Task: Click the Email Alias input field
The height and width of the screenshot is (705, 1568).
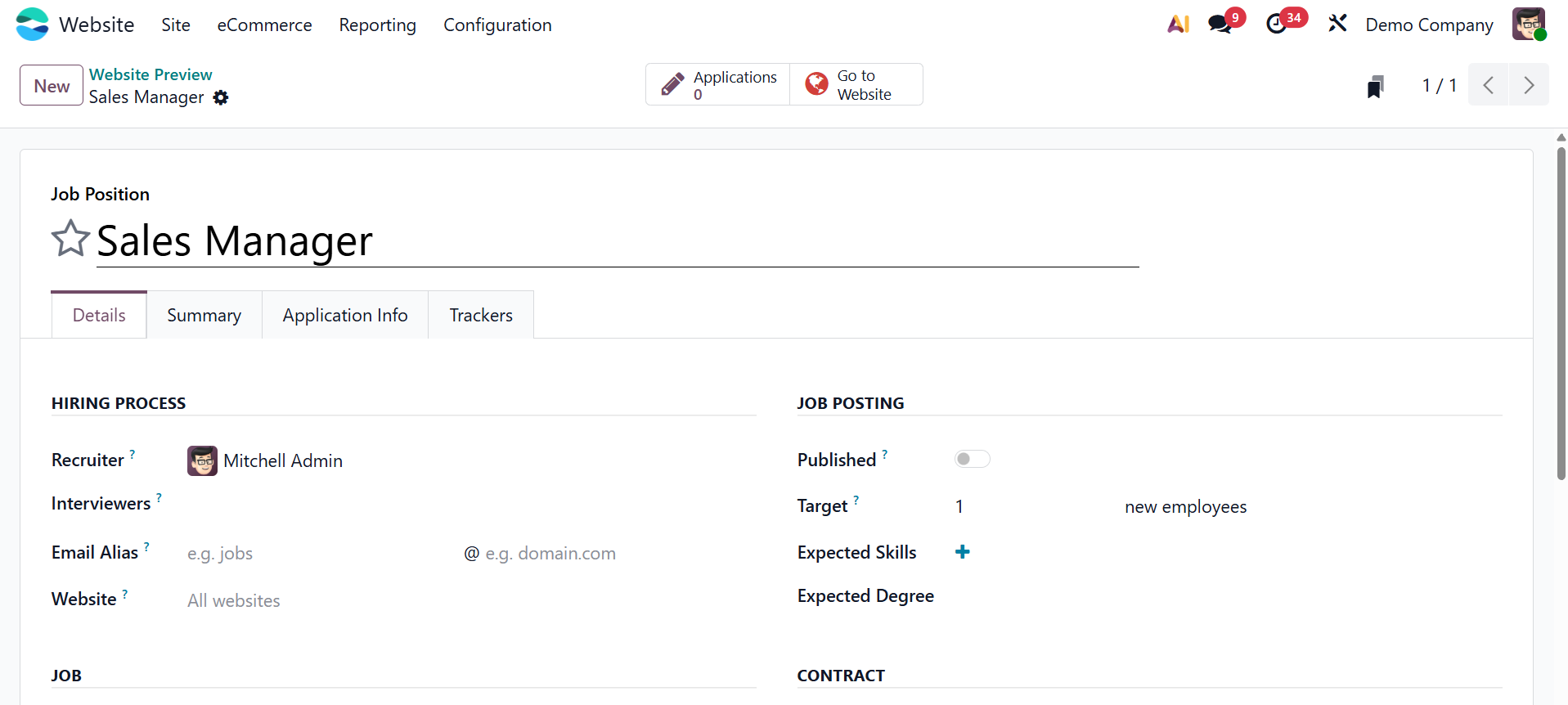Action: (319, 554)
